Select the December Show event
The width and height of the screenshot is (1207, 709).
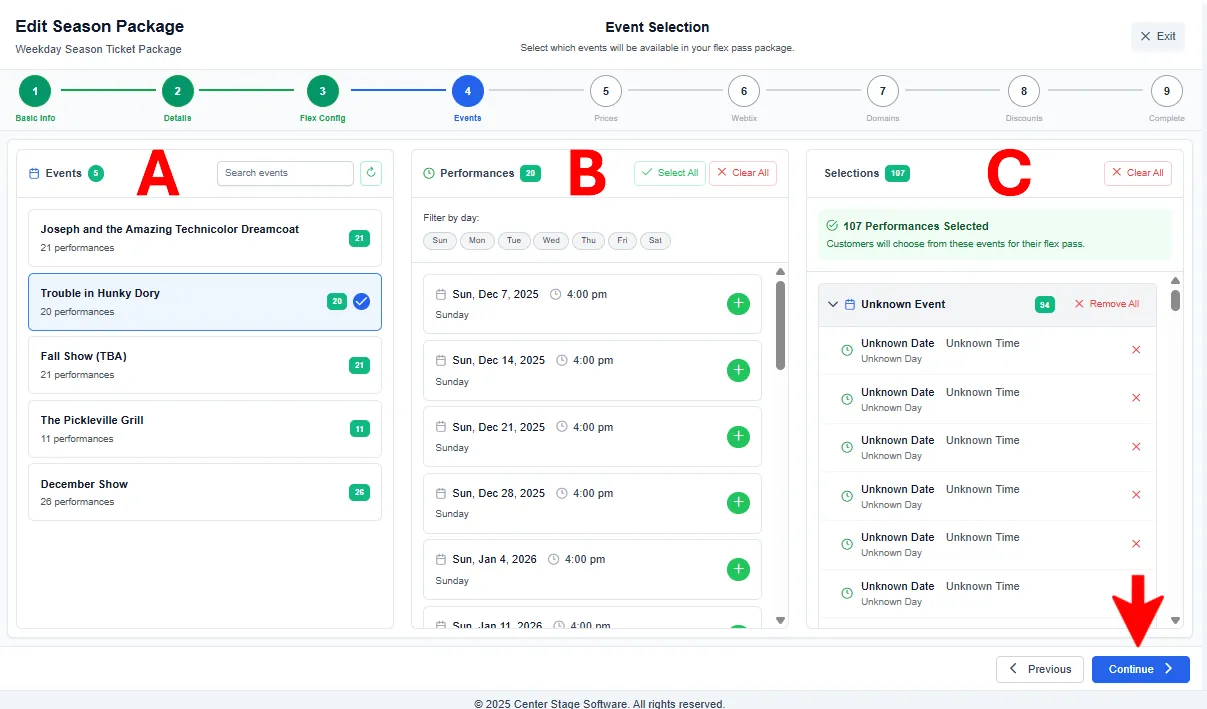(x=205, y=492)
